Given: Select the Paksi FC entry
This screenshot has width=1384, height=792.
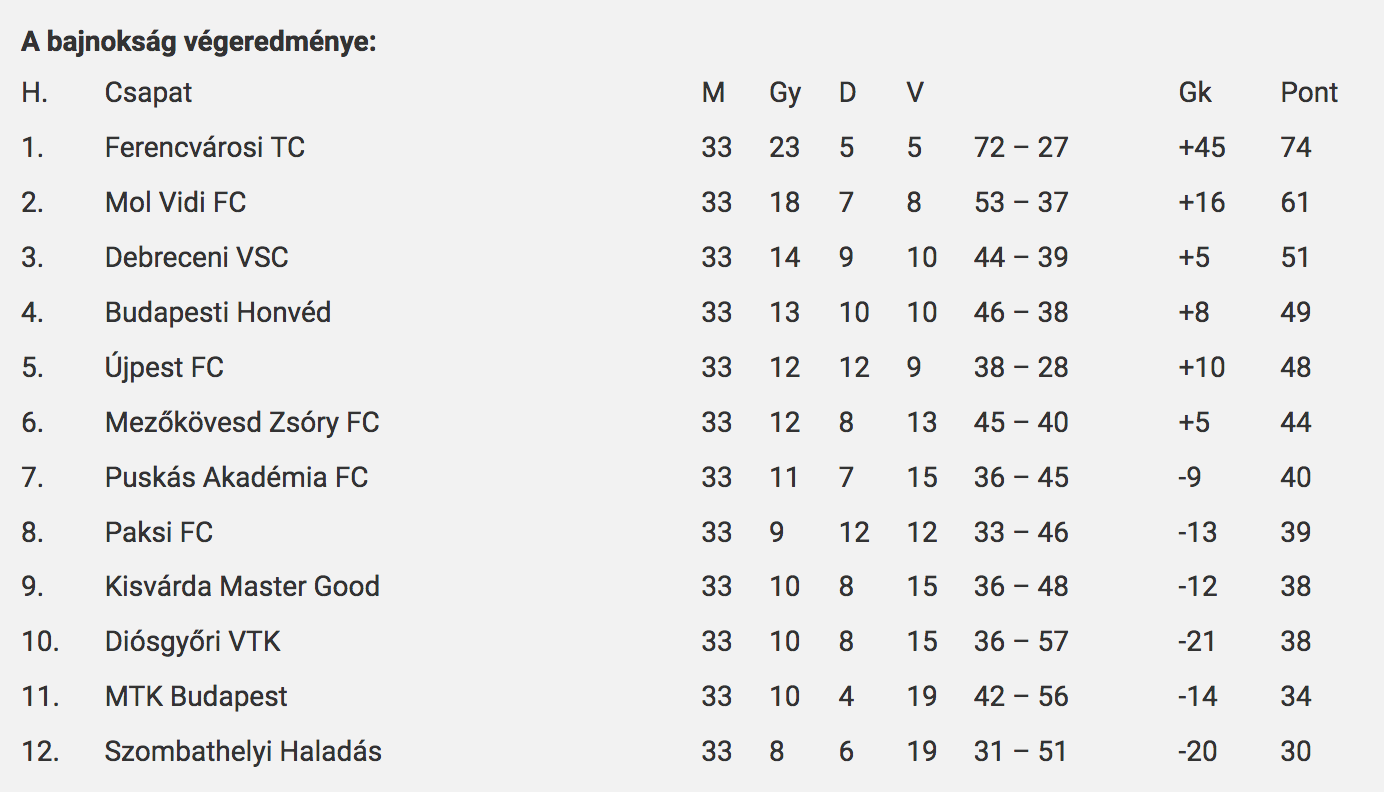Looking at the screenshot, I should (159, 533).
